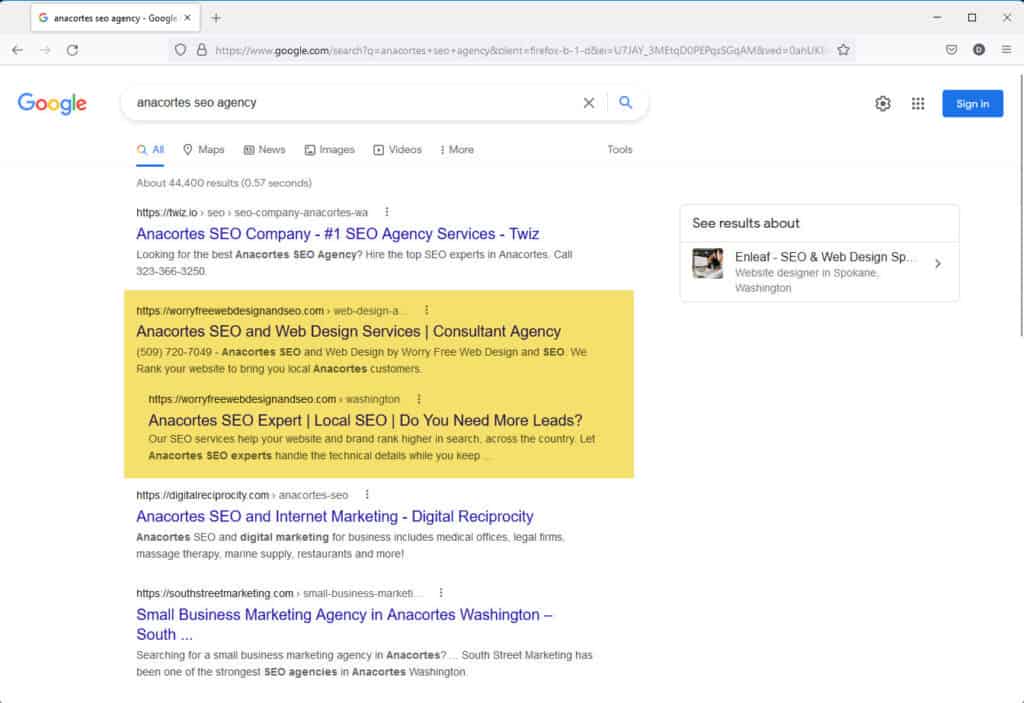Screen dimensions: 1024x703
Task: Open three-dot menu for digitalreciprocity.com result
Action: click(367, 495)
